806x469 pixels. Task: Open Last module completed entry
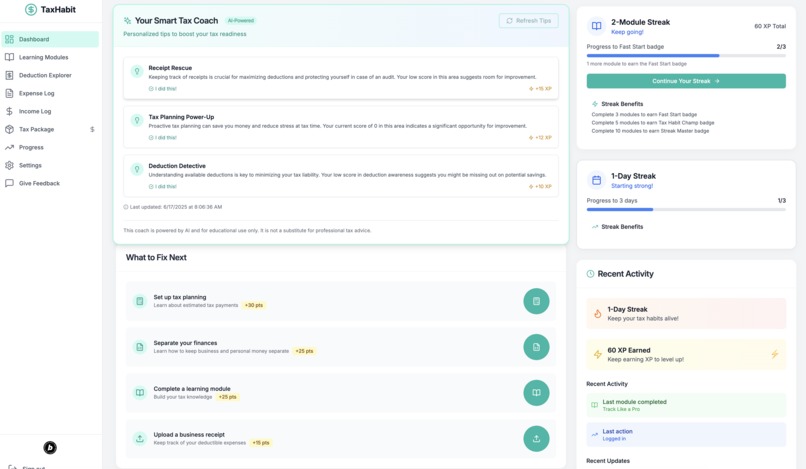[x=686, y=405]
